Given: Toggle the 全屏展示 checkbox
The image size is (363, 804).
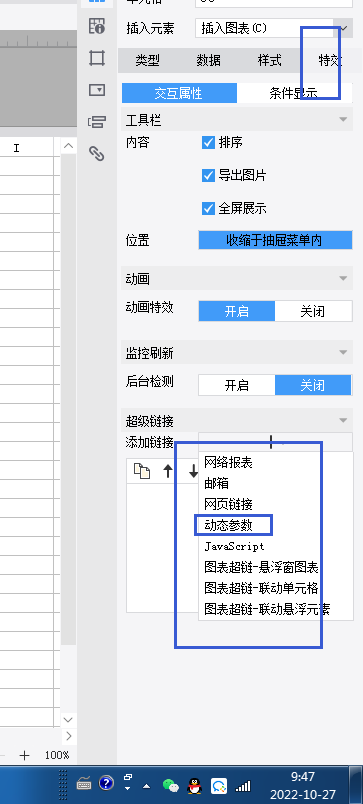Looking at the screenshot, I should pos(208,209).
